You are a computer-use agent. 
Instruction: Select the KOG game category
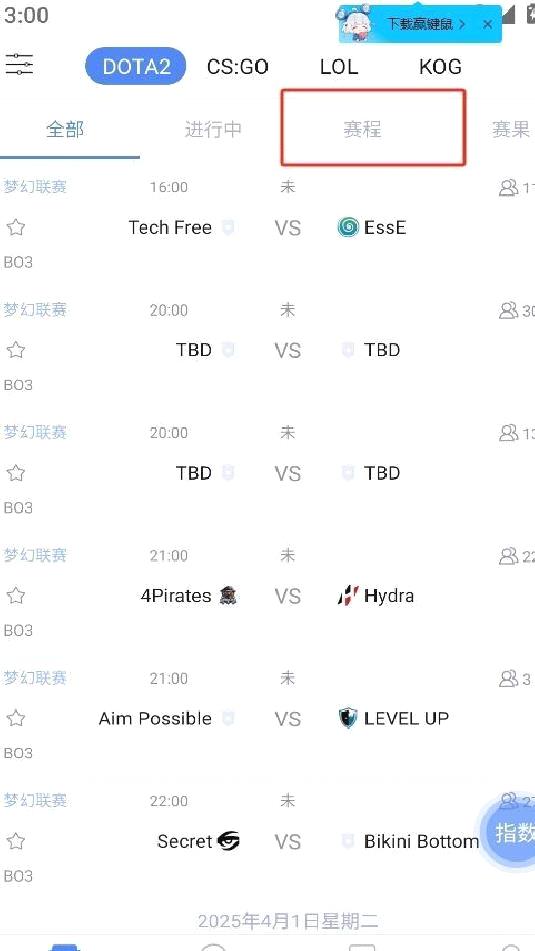point(440,66)
